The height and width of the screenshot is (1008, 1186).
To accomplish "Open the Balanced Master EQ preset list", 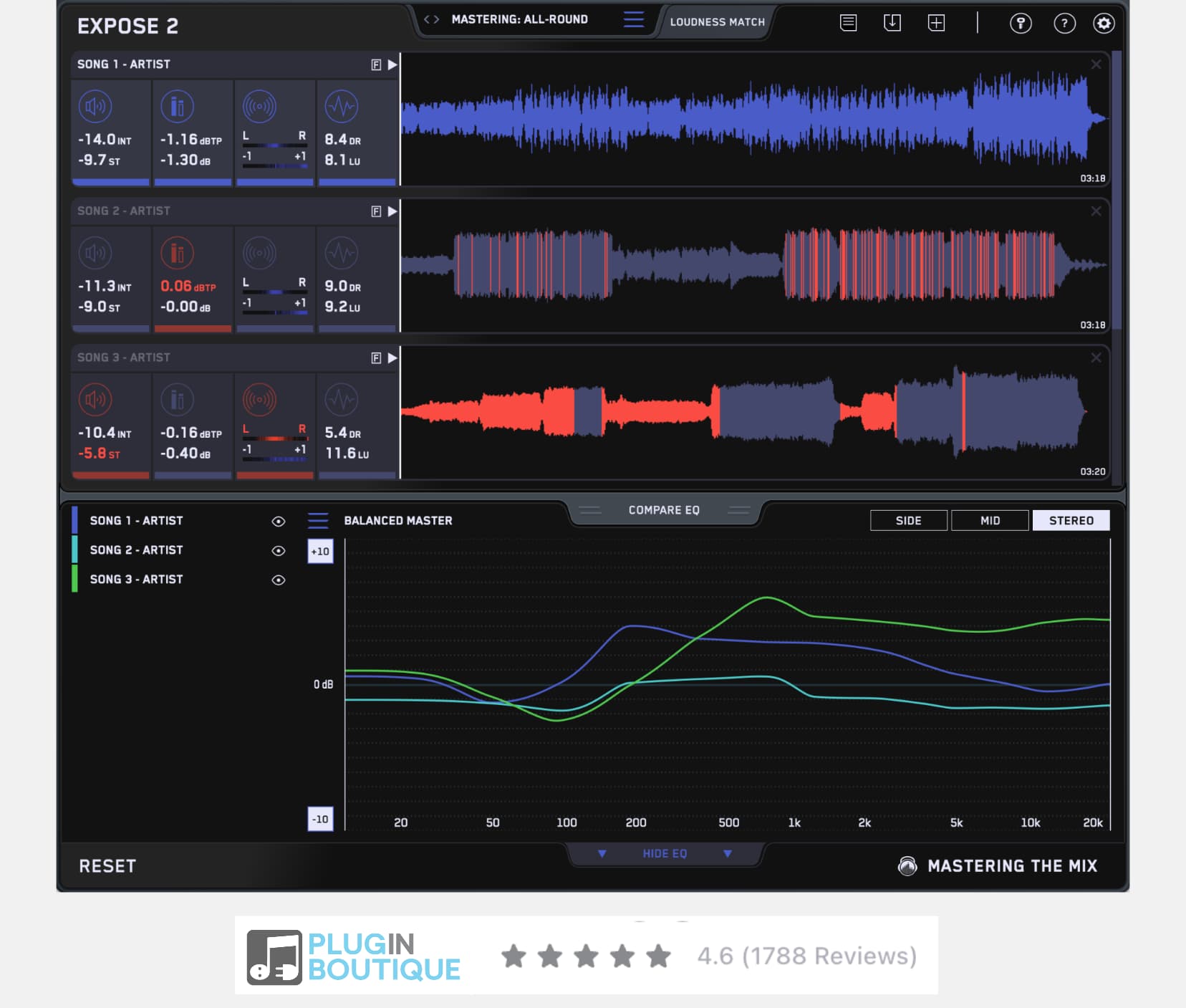I will (318, 521).
